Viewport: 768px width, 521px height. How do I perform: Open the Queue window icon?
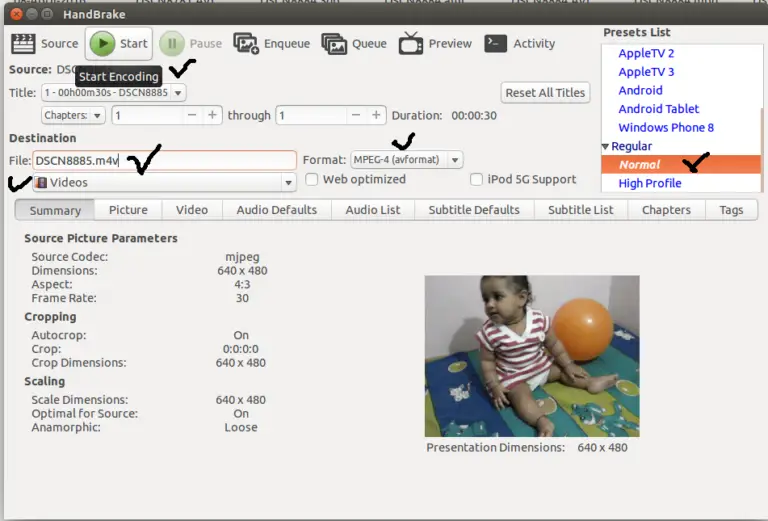[x=334, y=43]
